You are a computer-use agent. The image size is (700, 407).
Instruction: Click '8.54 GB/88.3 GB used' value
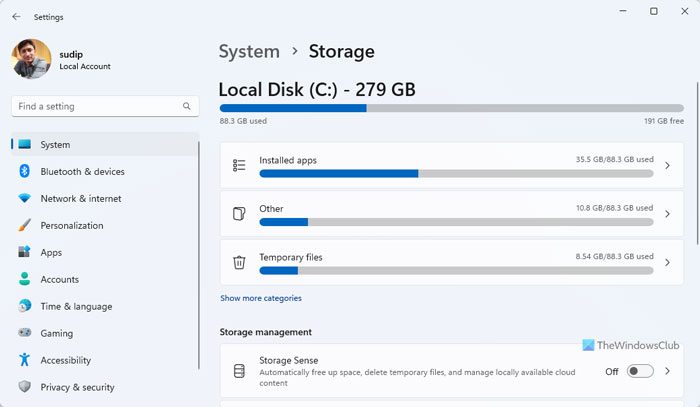pos(614,257)
